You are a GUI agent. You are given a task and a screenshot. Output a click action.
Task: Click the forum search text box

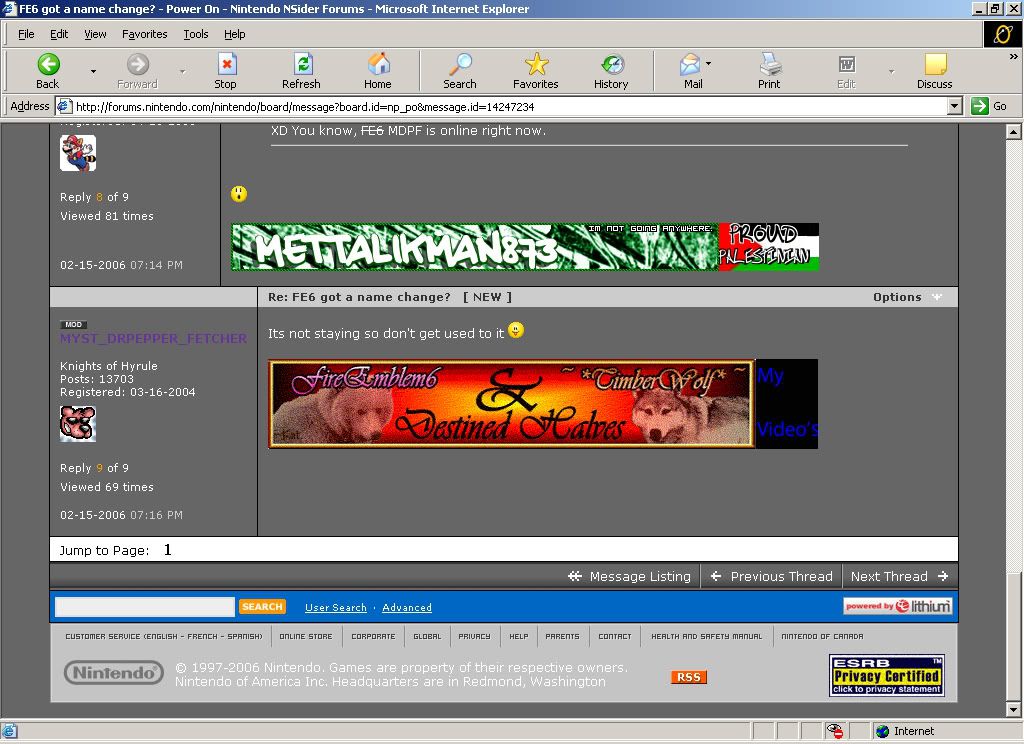click(144, 607)
